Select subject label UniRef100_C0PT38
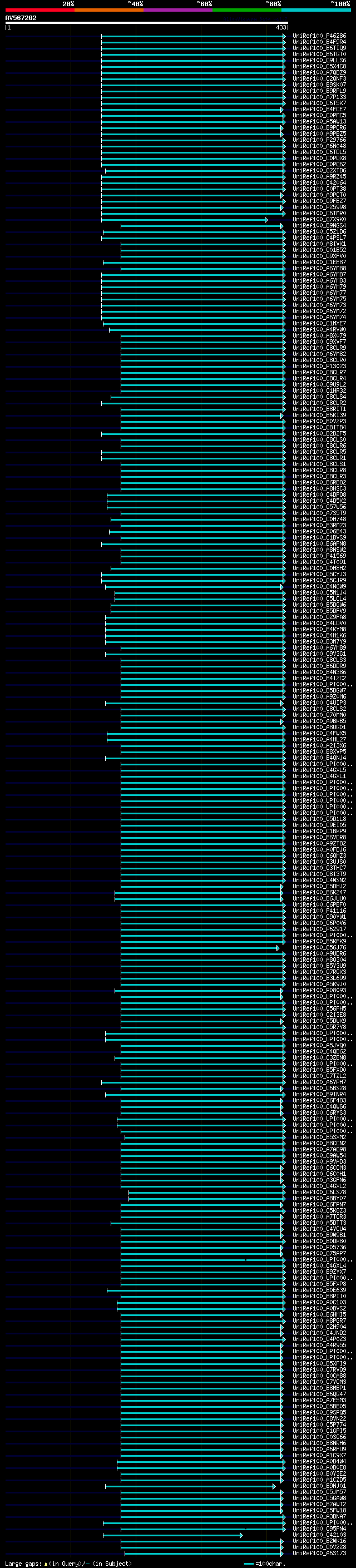 319,189
